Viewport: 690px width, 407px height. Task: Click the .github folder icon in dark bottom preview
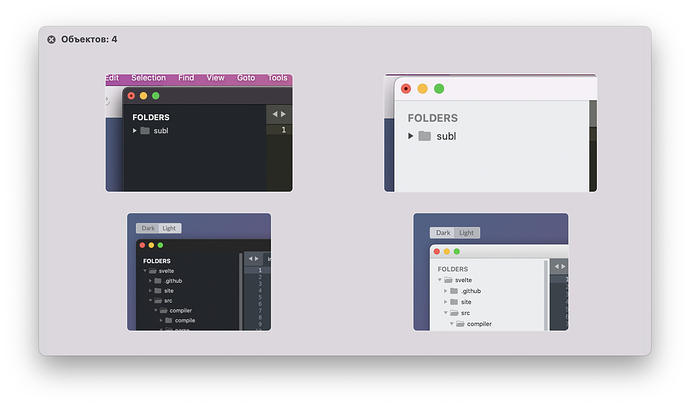(x=158, y=281)
